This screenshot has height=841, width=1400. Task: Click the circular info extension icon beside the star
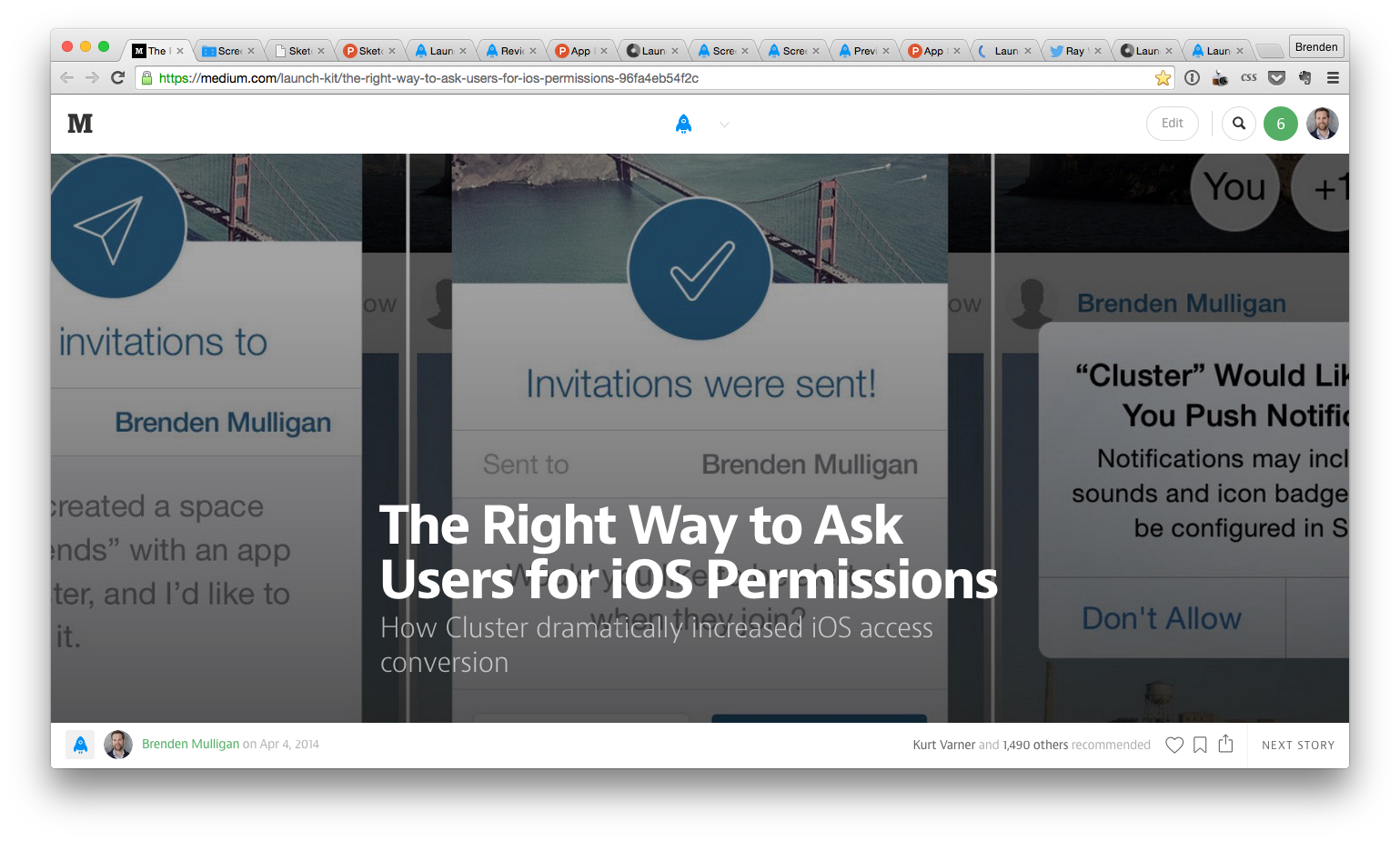tap(1192, 78)
